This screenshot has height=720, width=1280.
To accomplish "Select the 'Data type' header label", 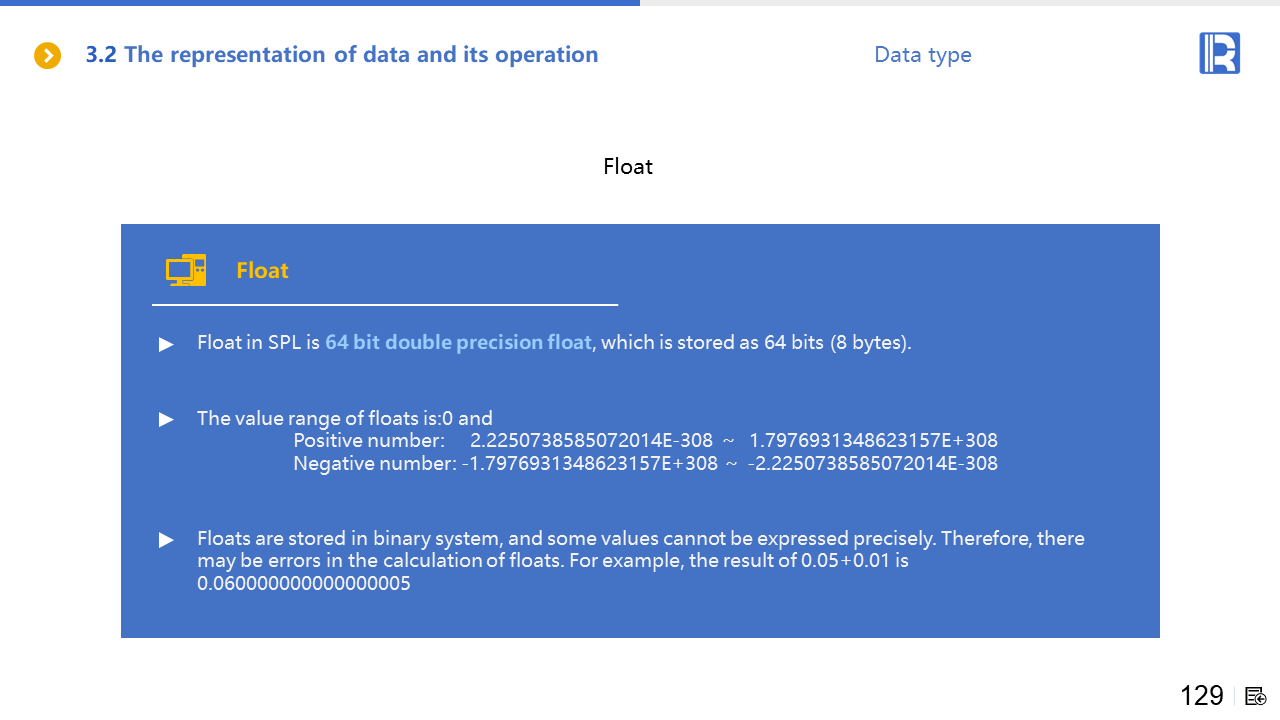I will point(922,55).
